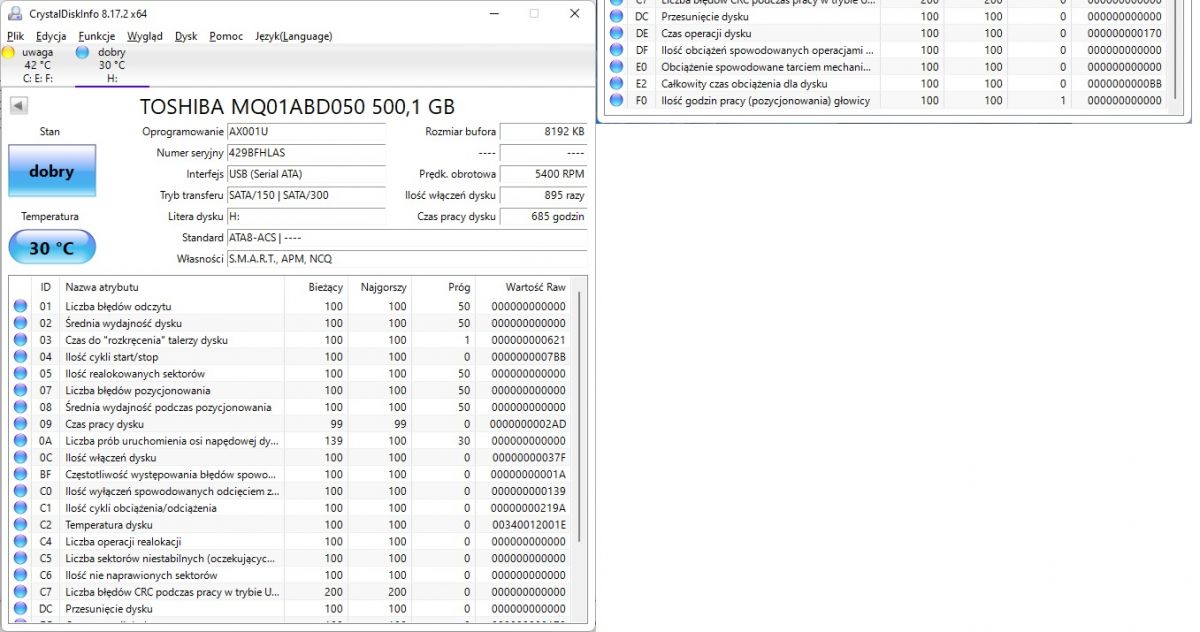Open the Język(Language) menu

[x=294, y=36]
